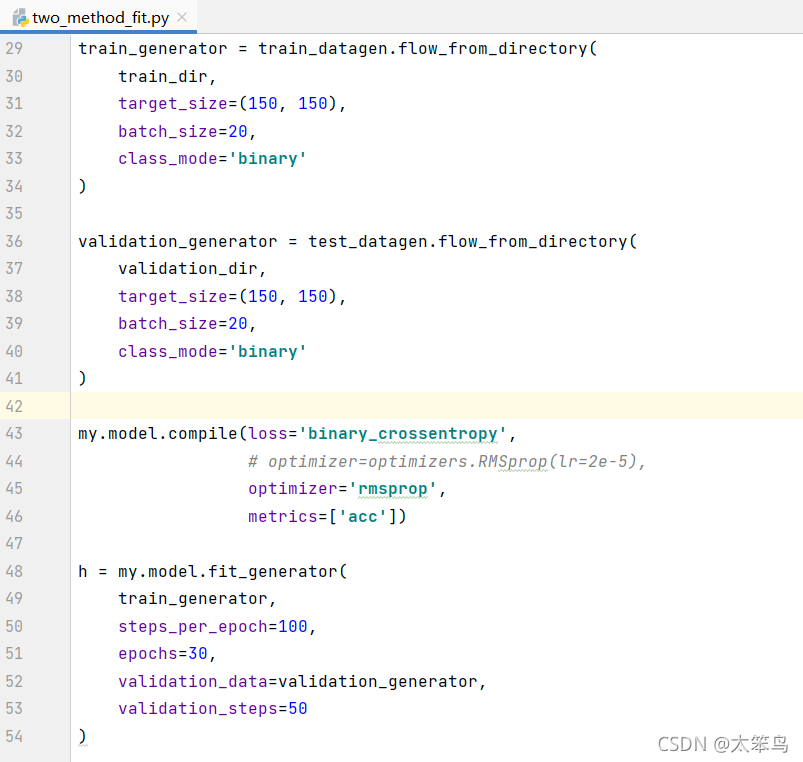
Task: Click 'train_generator,' on line 49
Action: 197,599
